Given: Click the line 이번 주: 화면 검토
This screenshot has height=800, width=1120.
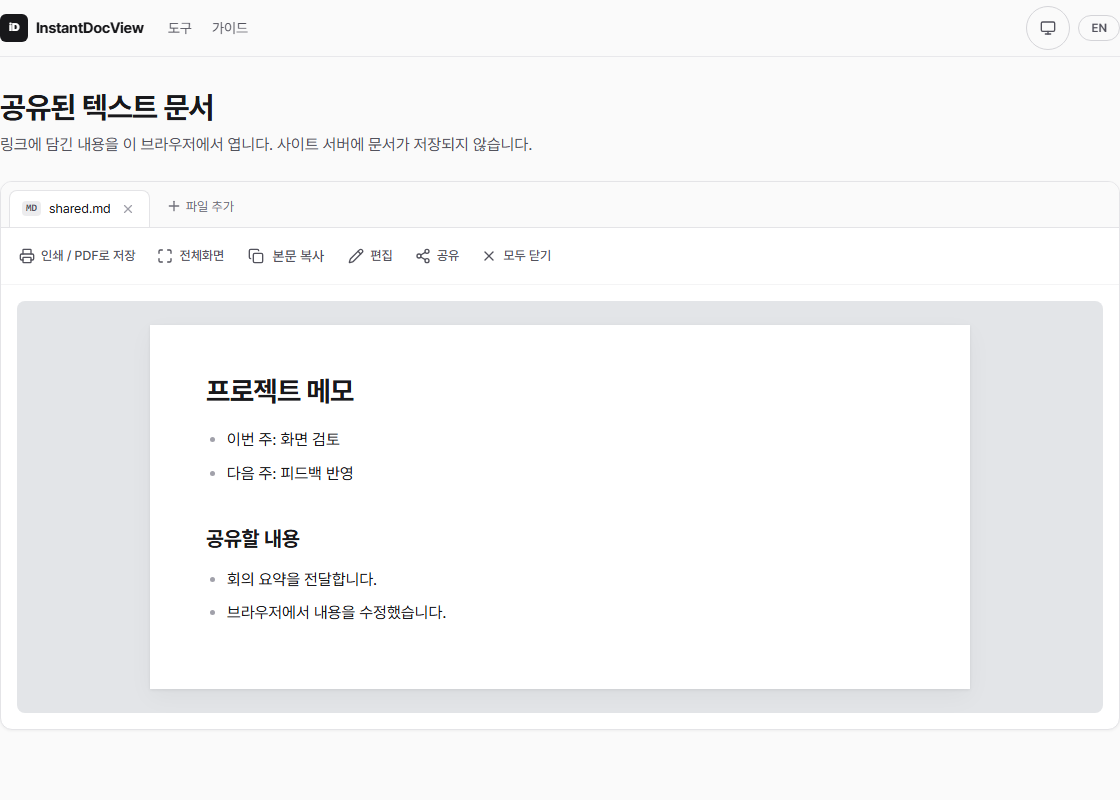Looking at the screenshot, I should click(283, 439).
